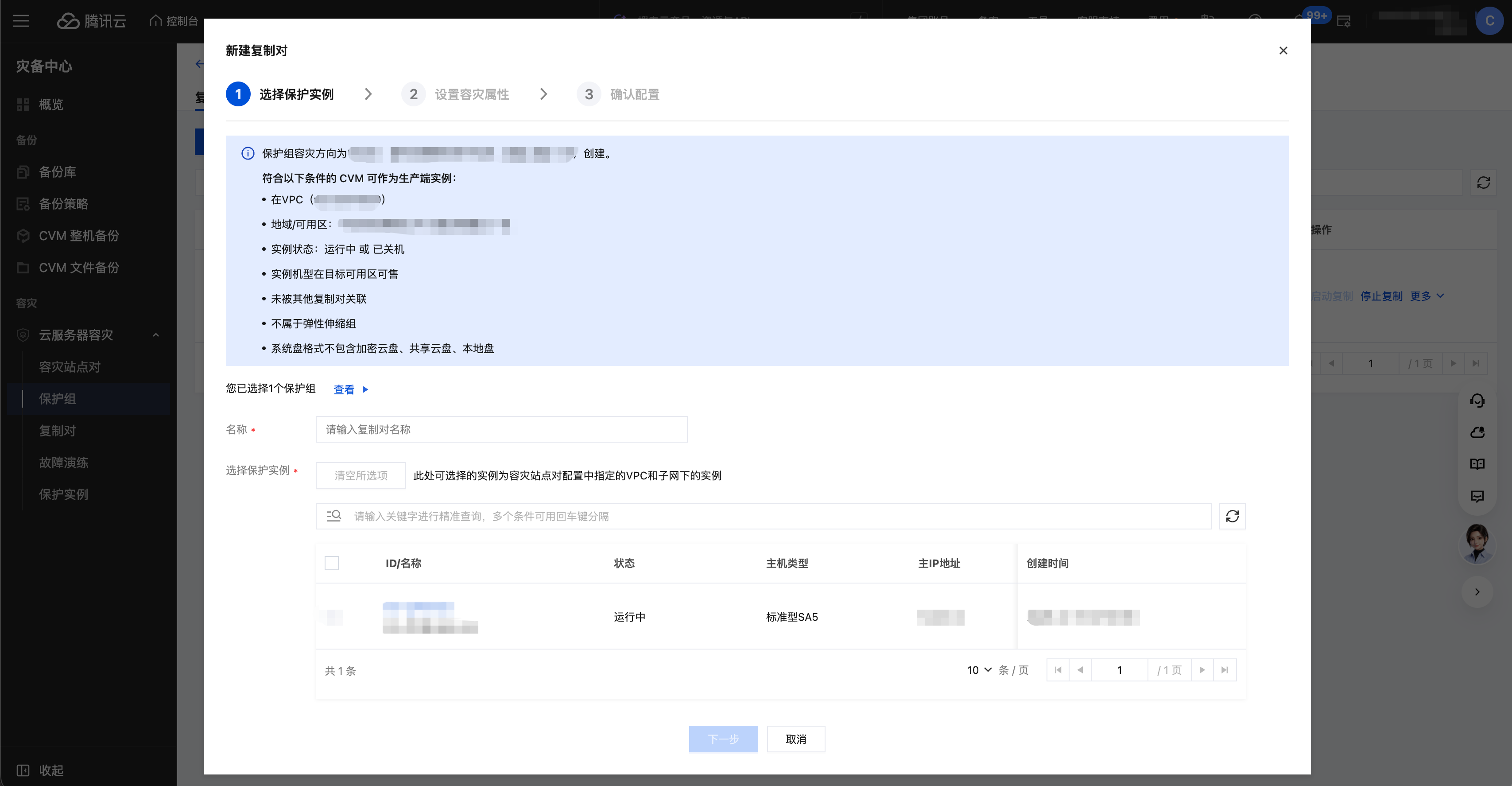Click the 清空所选项 button
The height and width of the screenshot is (786, 1512).
361,475
